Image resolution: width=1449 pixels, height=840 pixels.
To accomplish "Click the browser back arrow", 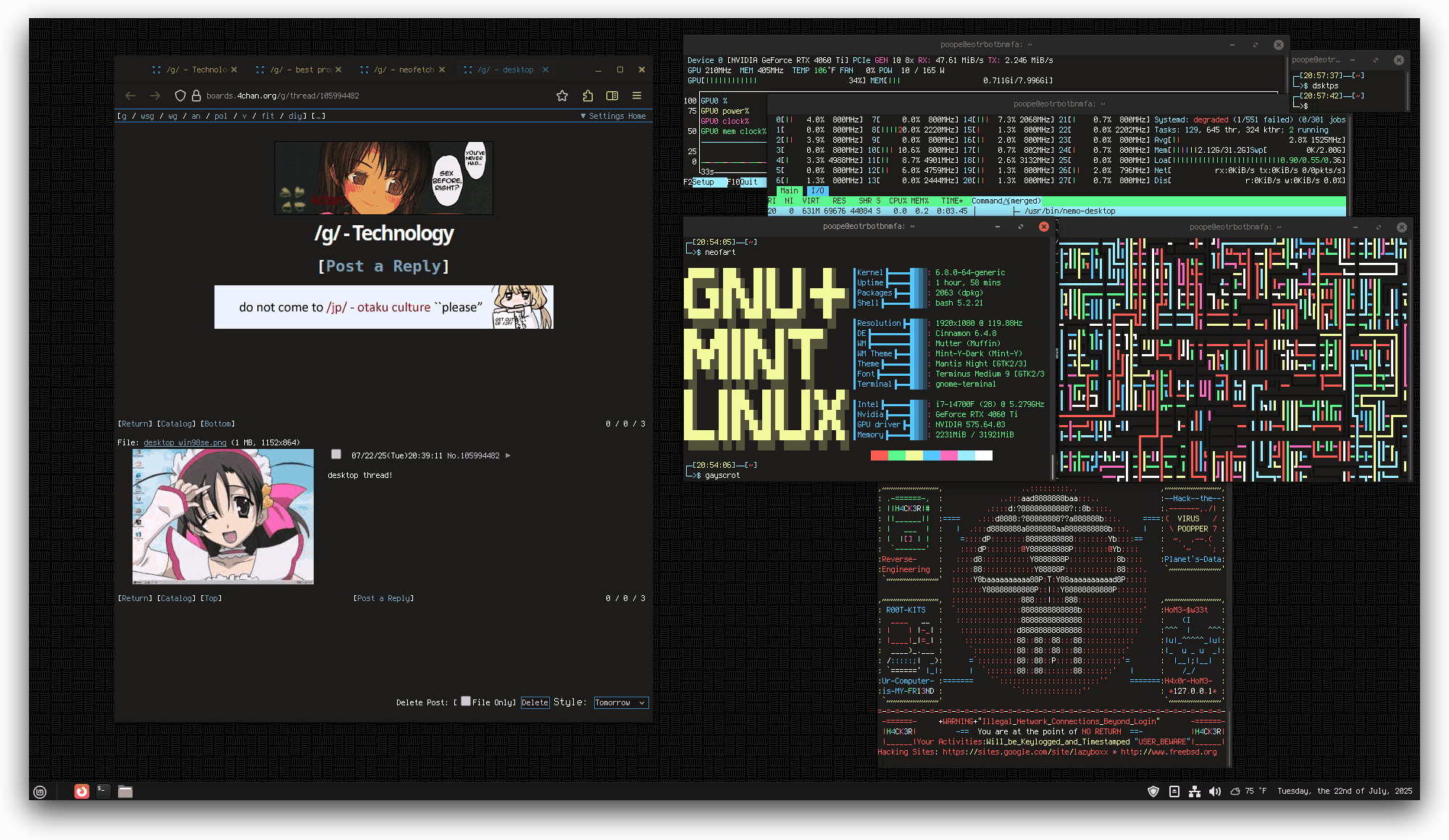I will 130,96.
